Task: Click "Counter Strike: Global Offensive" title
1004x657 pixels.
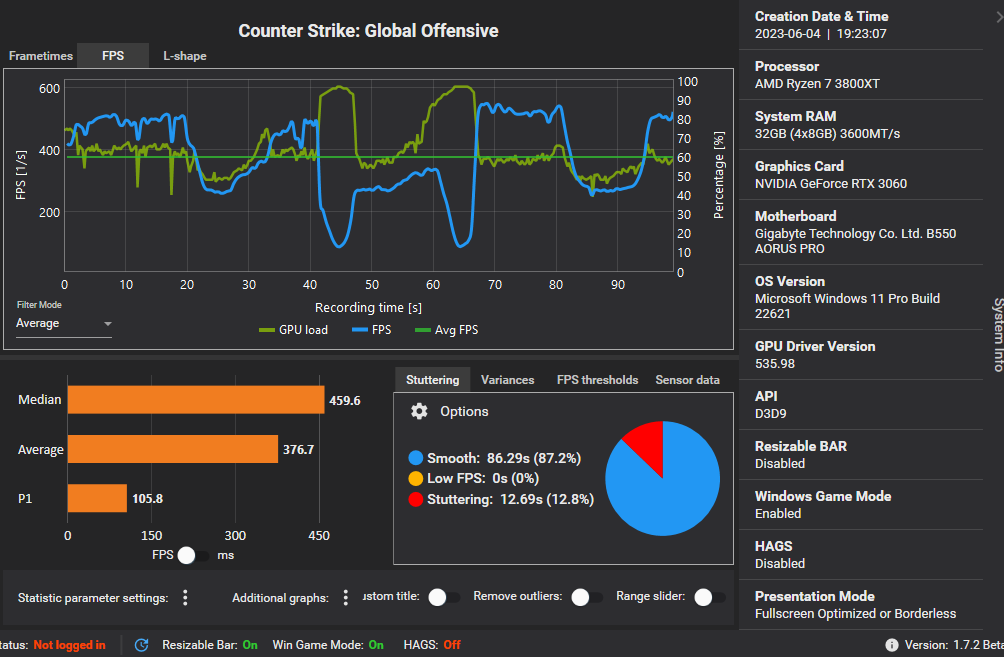Action: [368, 31]
